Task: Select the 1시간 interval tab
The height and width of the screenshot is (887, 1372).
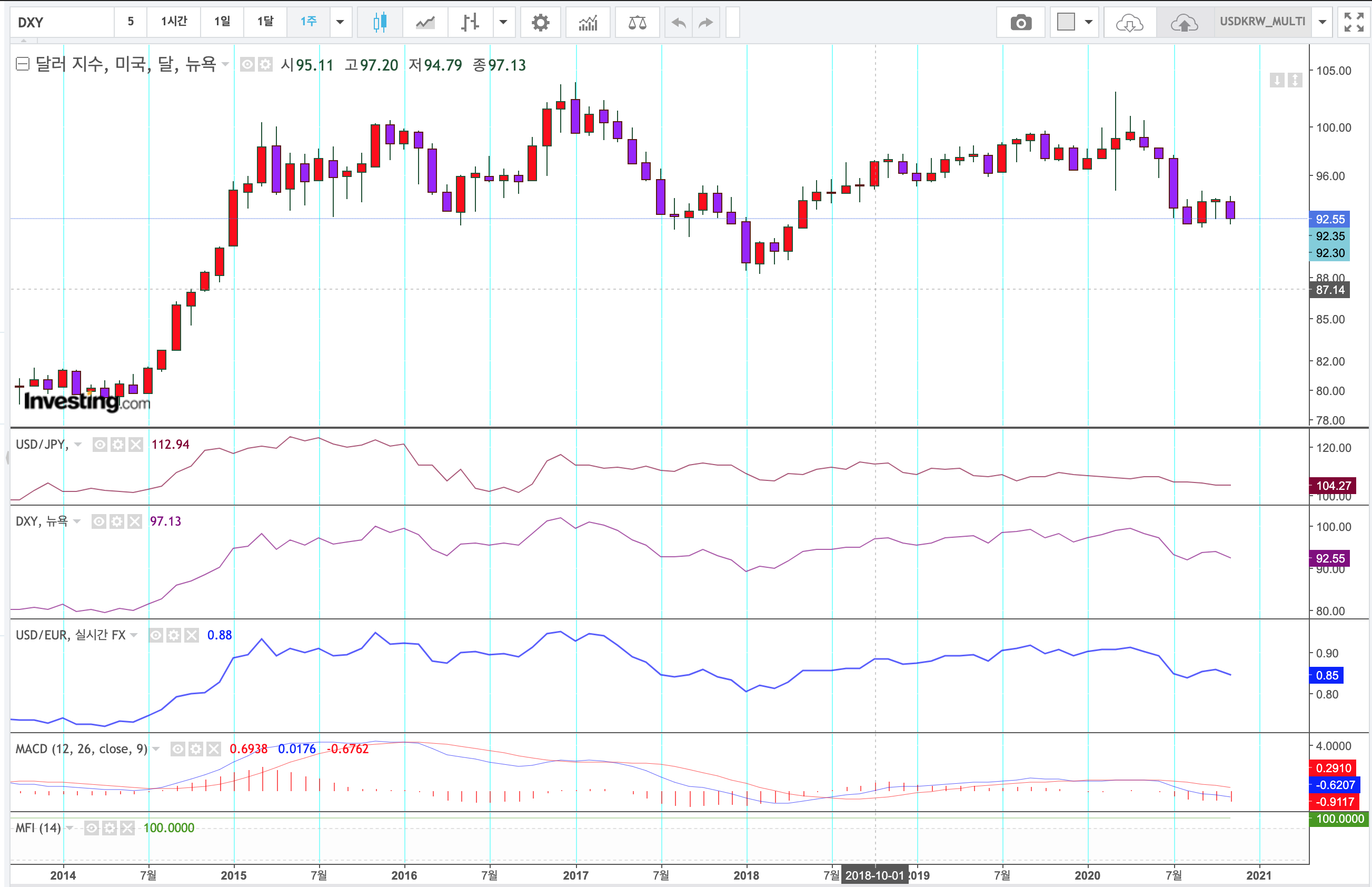Action: [x=174, y=22]
